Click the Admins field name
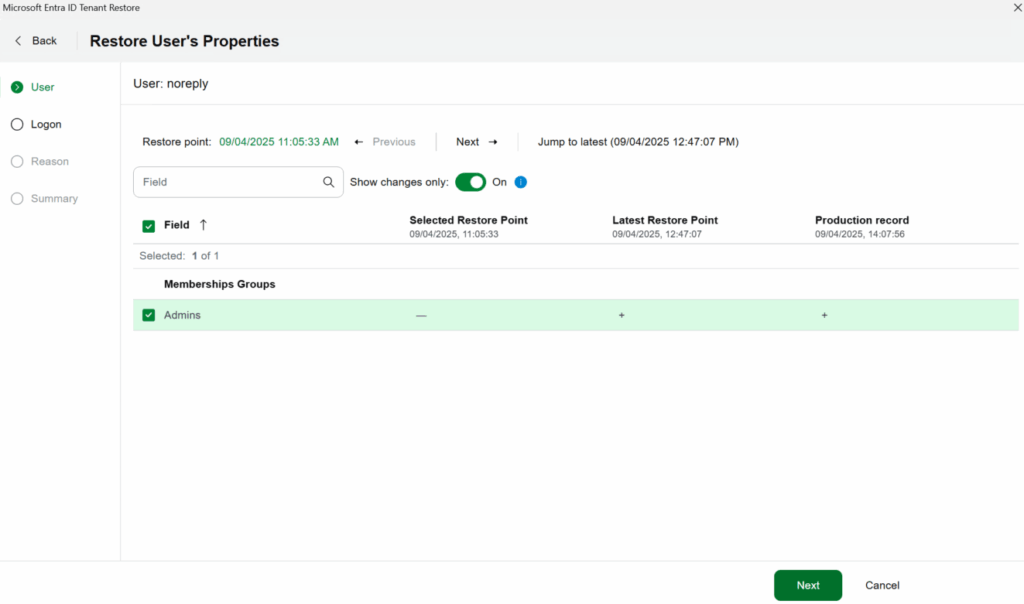The image size is (1024, 604). click(x=182, y=315)
